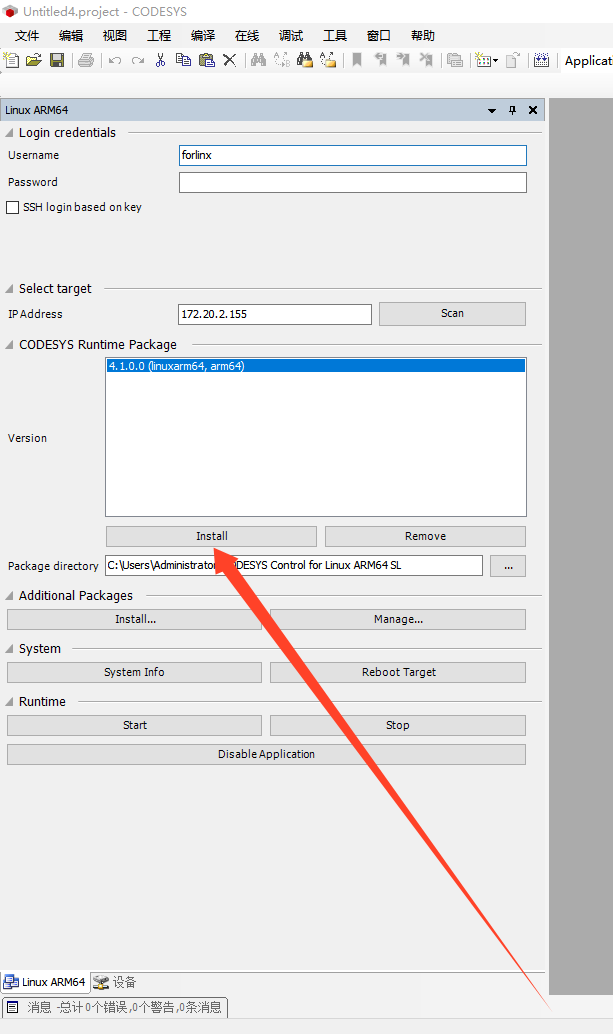This screenshot has width=613, height=1034.
Task: Open the 视图 menu
Action: (115, 36)
